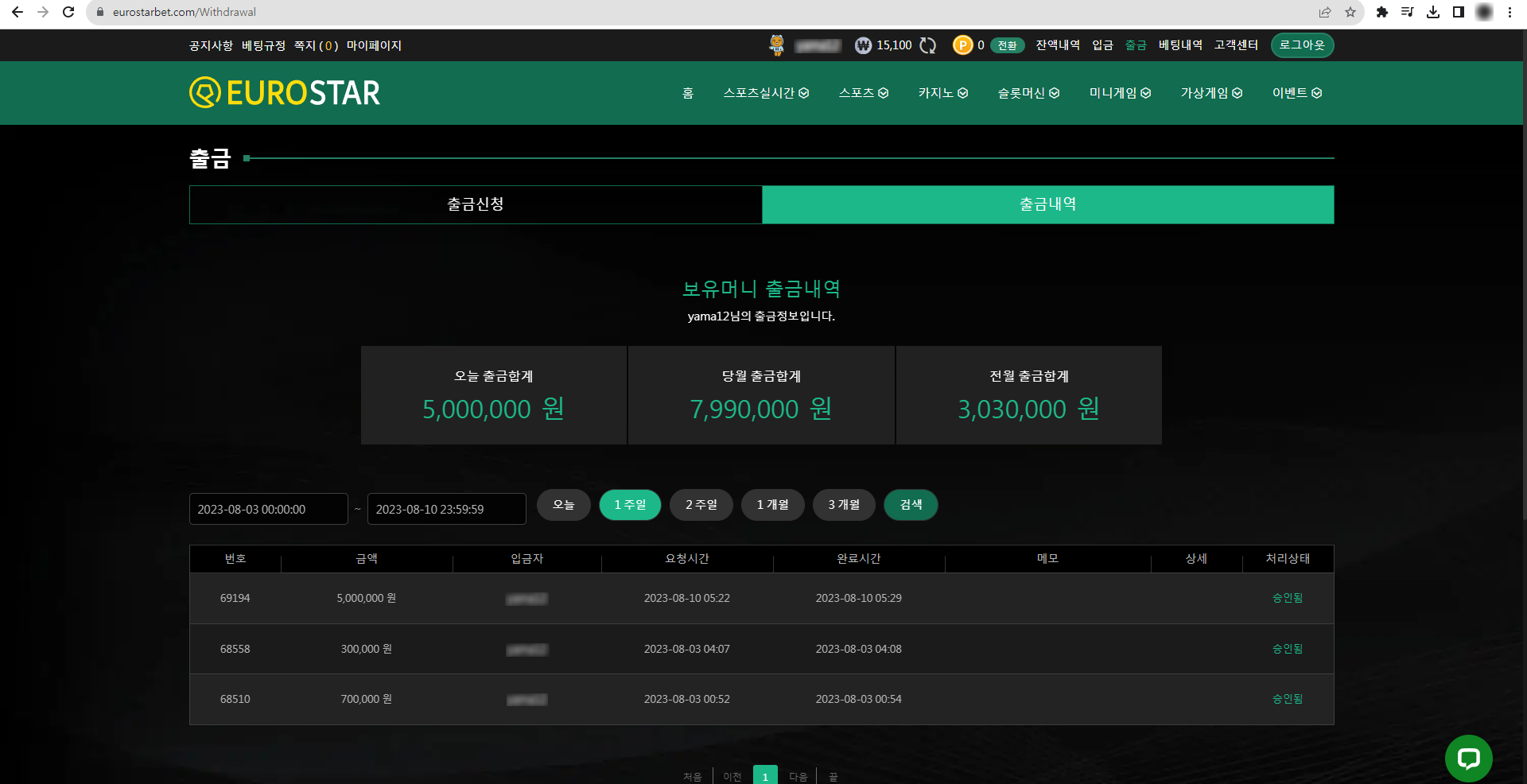Expand the 스포츠 menu
The height and width of the screenshot is (784, 1527).
(x=864, y=93)
